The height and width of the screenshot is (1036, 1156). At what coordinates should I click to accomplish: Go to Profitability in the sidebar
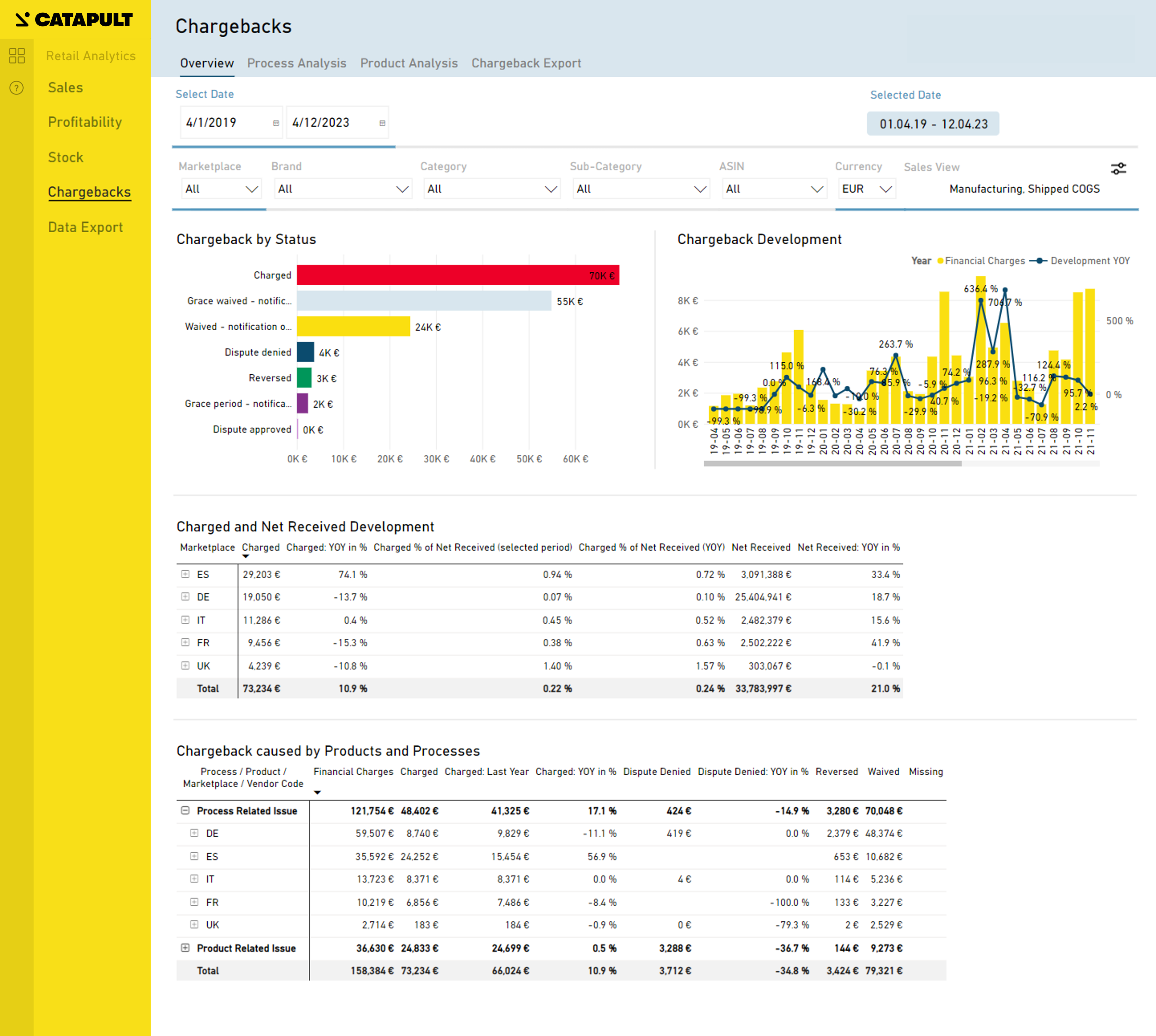(x=85, y=122)
